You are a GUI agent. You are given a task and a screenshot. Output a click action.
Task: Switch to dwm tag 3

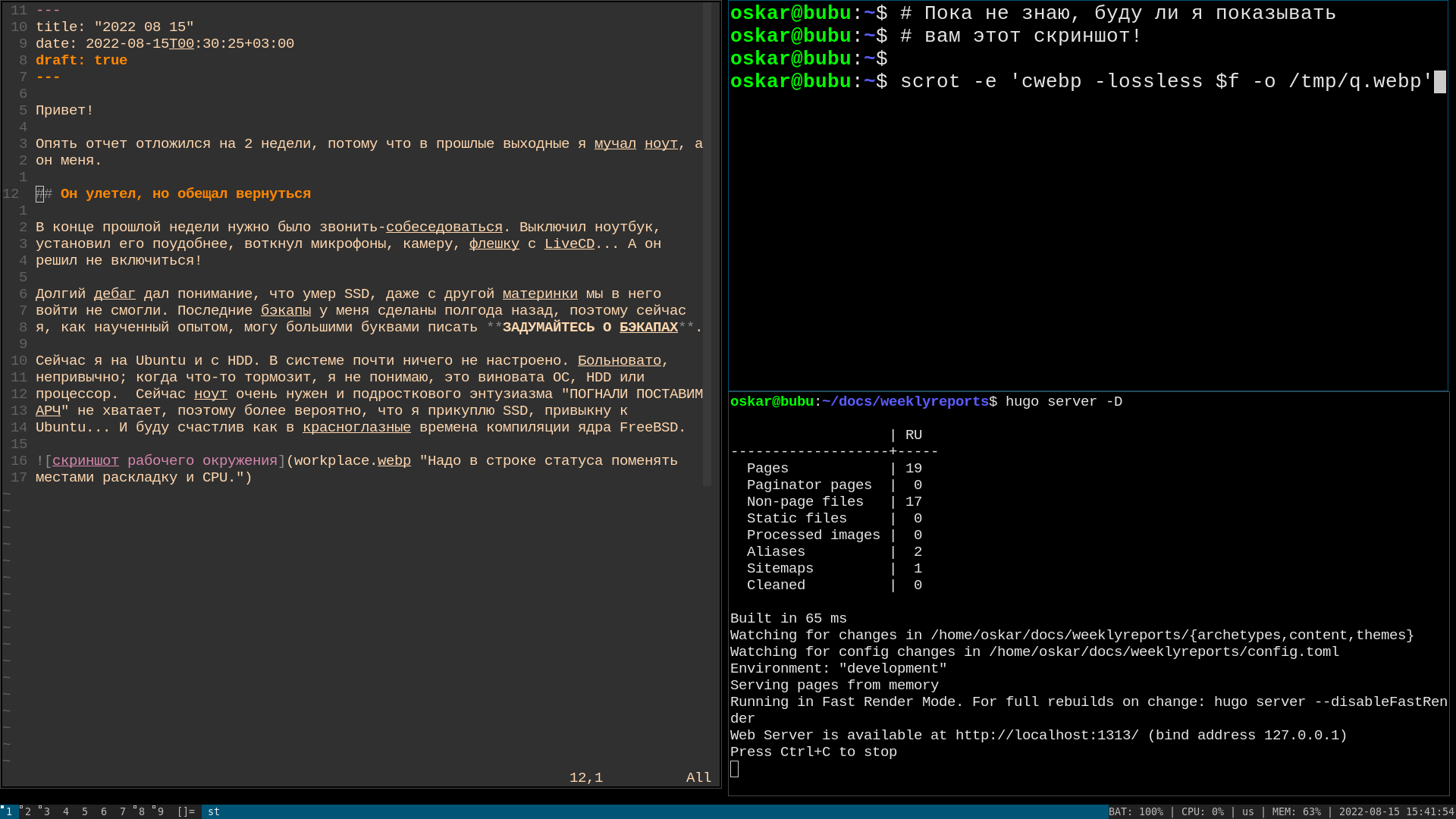(x=47, y=811)
